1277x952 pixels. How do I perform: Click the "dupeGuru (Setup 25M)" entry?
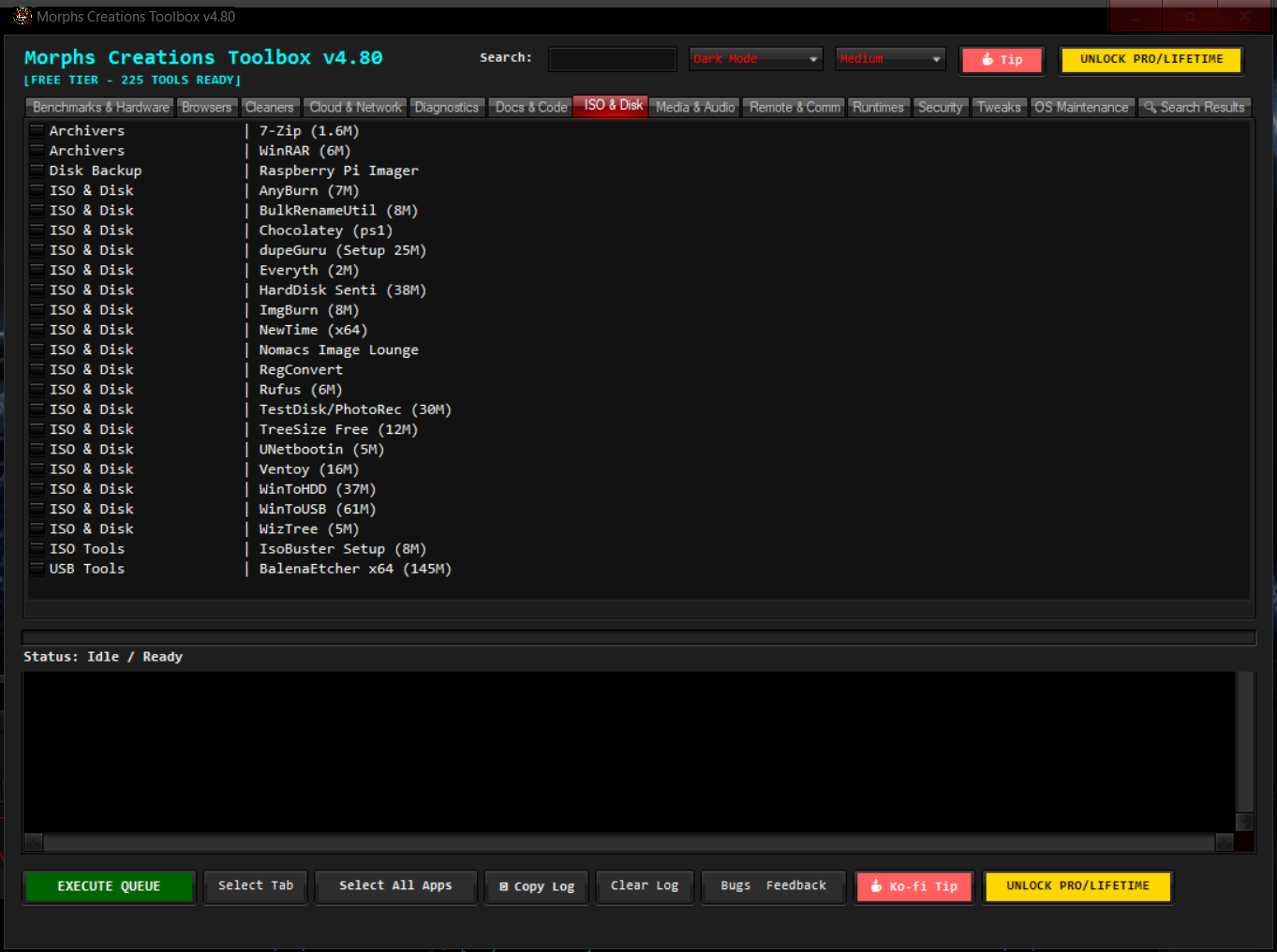pyautogui.click(x=343, y=250)
